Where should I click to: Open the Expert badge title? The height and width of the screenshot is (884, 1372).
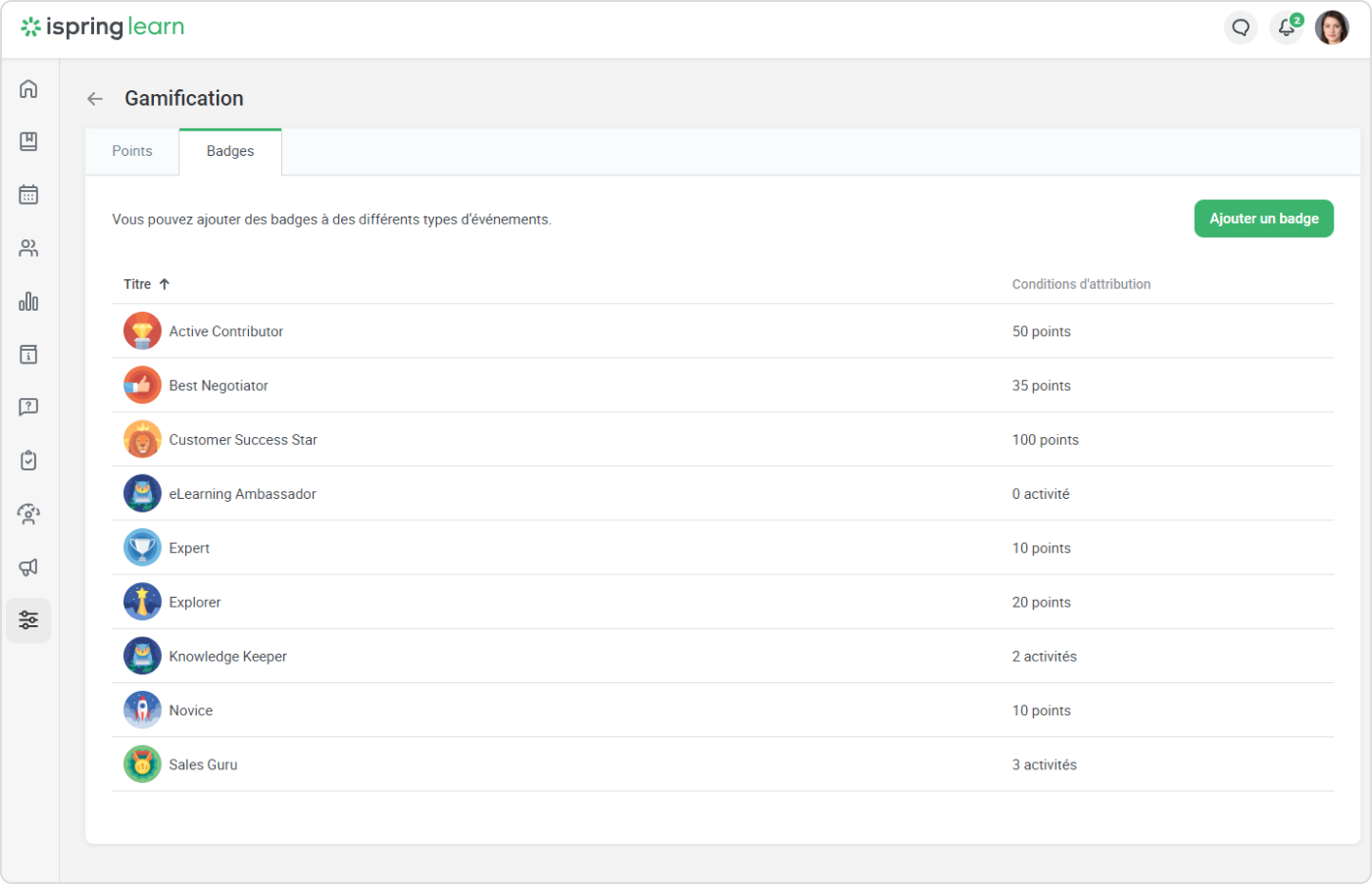[x=189, y=548]
